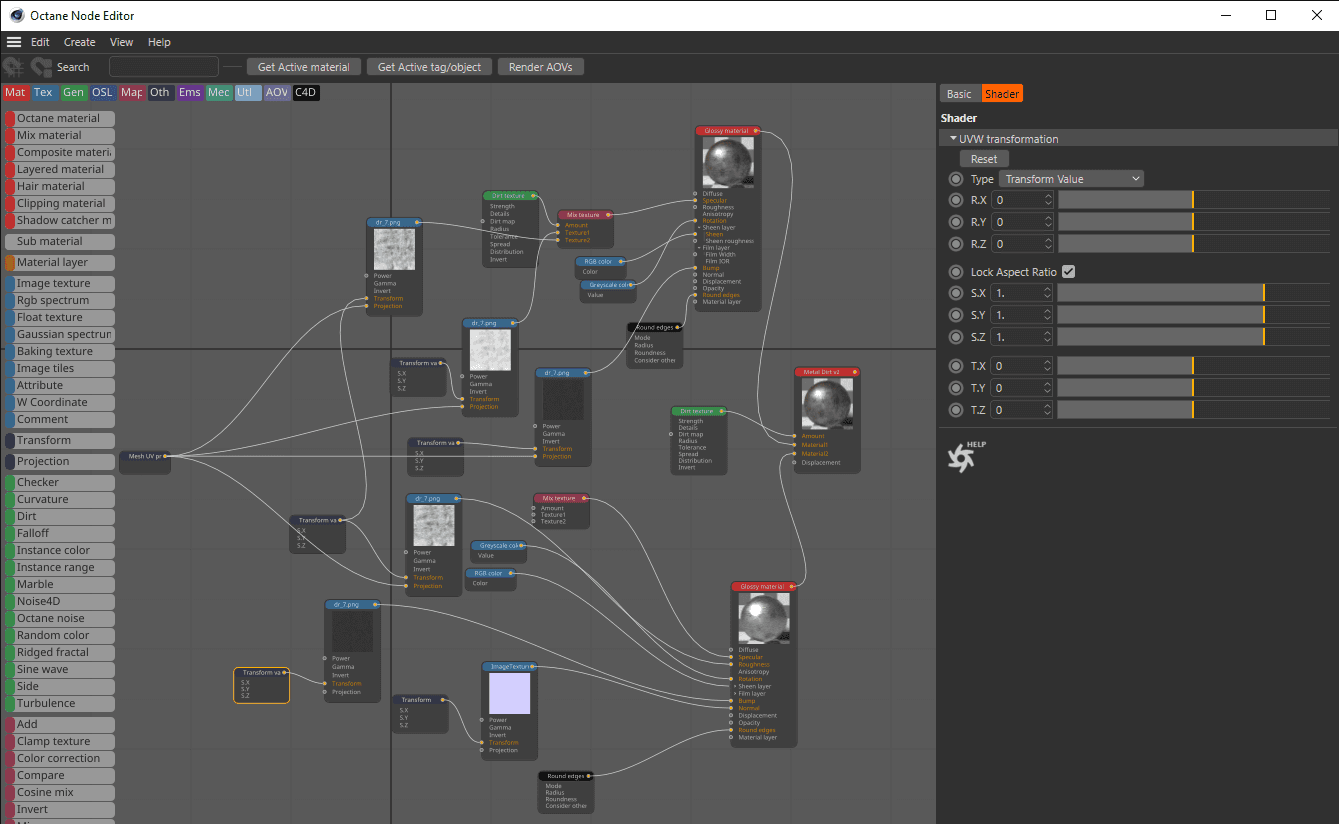This screenshot has height=824, width=1339.
Task: Open the Create menu
Action: tap(80, 42)
